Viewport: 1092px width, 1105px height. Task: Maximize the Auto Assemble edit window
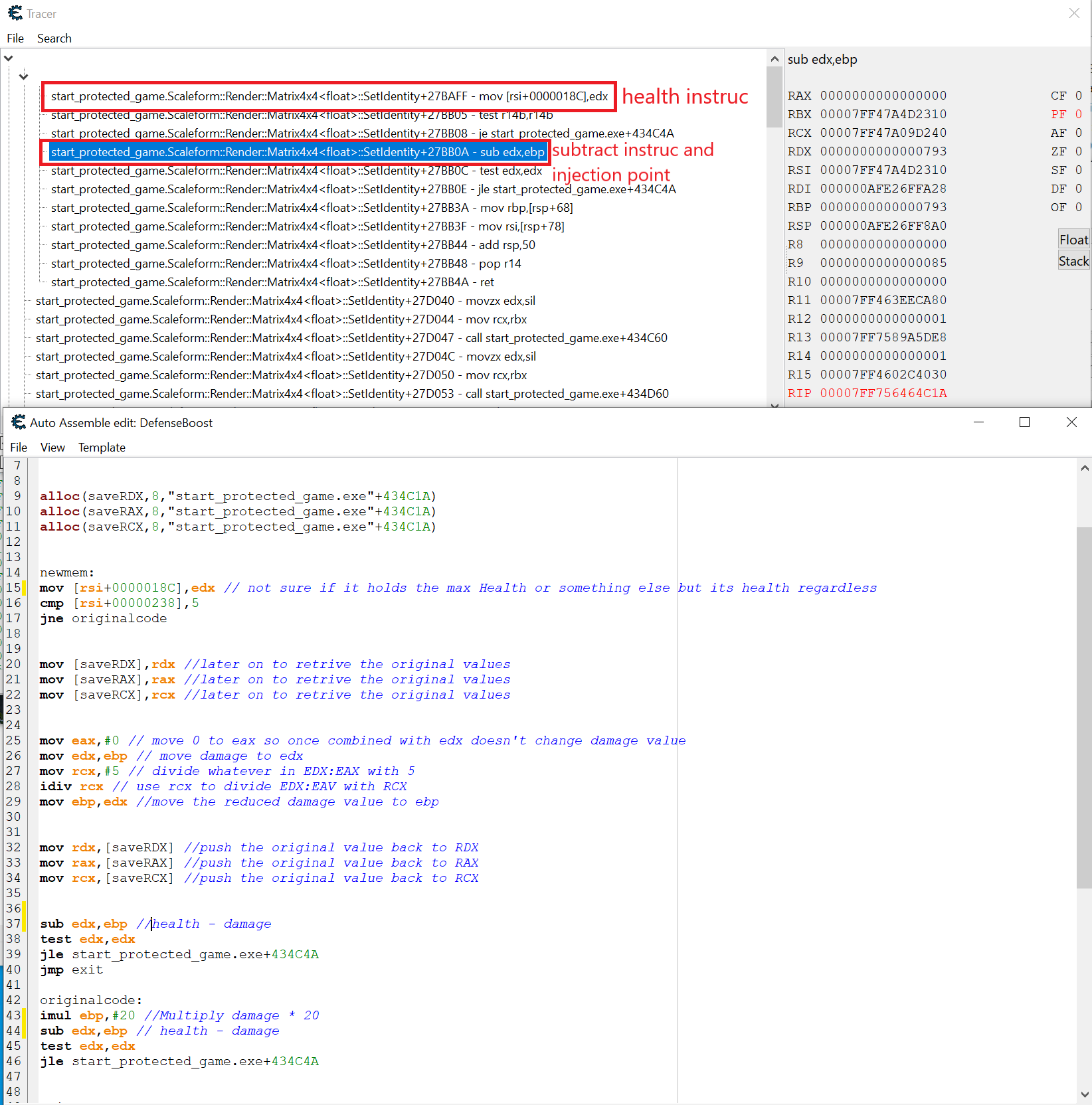(x=1024, y=422)
